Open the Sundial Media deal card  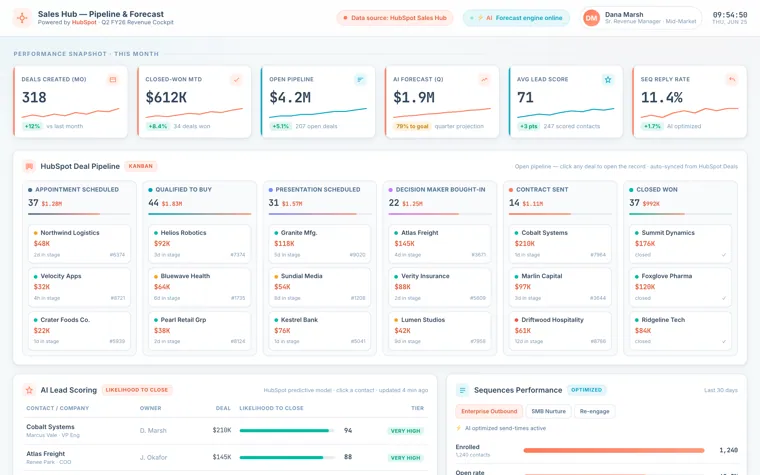[320, 287]
